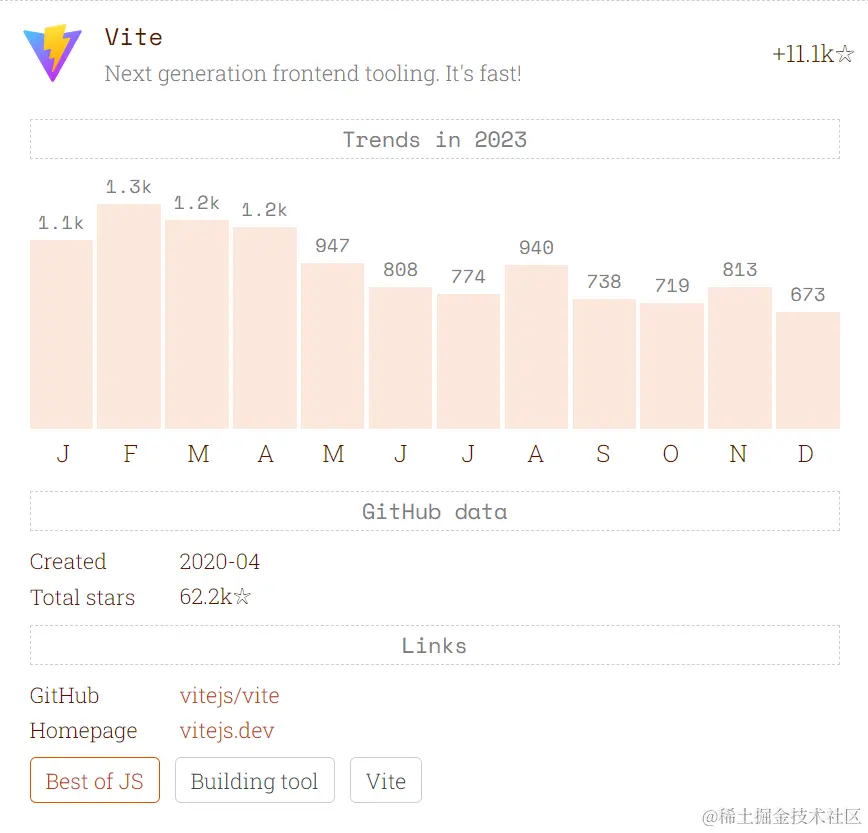This screenshot has height=833, width=868.
Task: Click the May bar showing 947
Action: coord(333,345)
